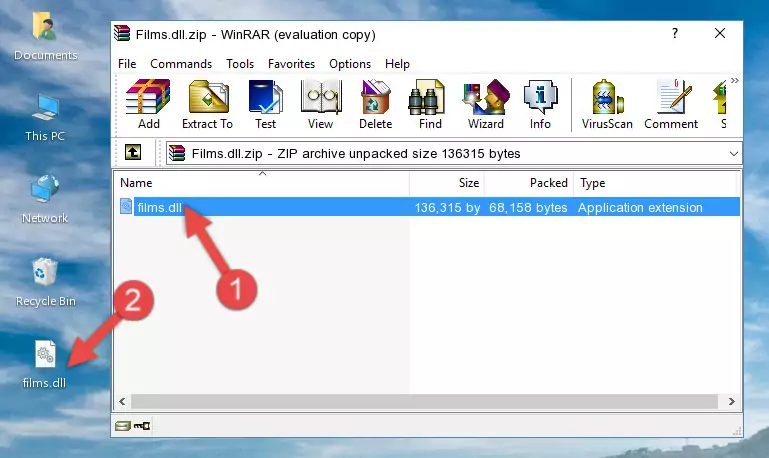The image size is (769, 458).
Task: Open the Options menu
Action: tap(350, 64)
